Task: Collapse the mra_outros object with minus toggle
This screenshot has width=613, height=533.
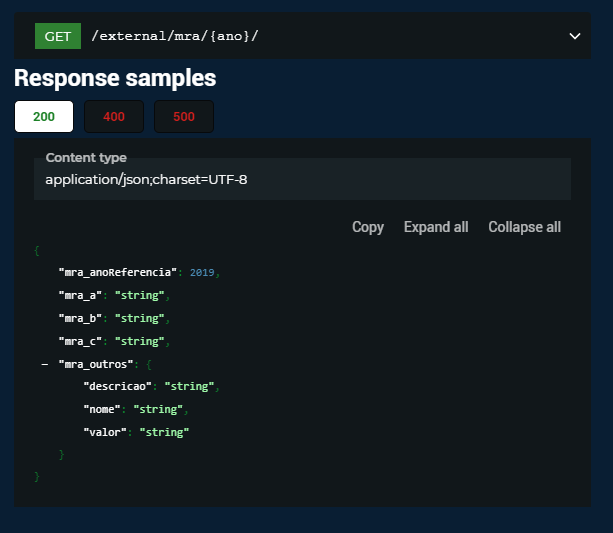Action: point(45,364)
